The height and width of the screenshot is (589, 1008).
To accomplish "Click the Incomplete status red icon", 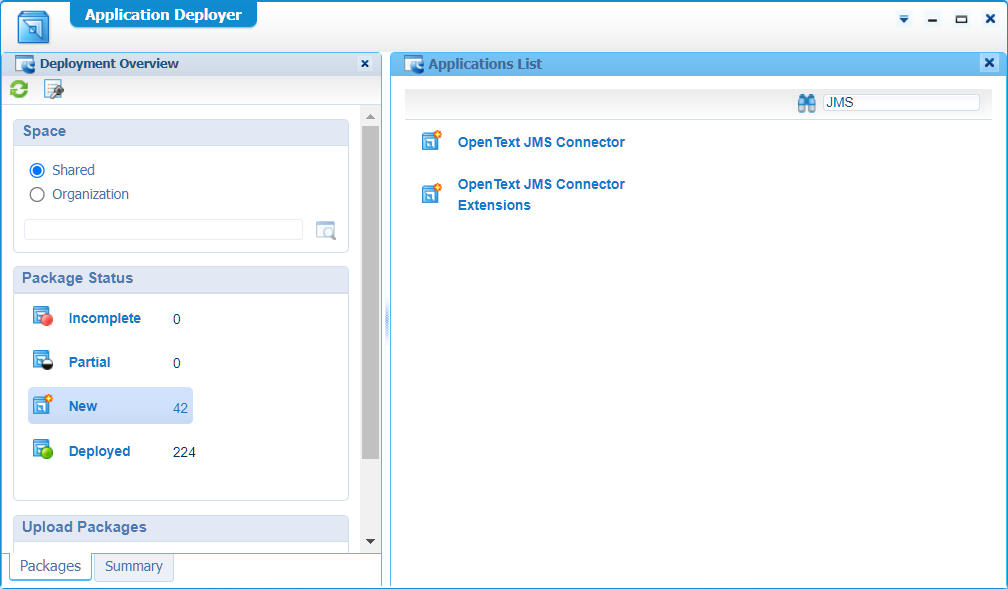I will pyautogui.click(x=42, y=318).
